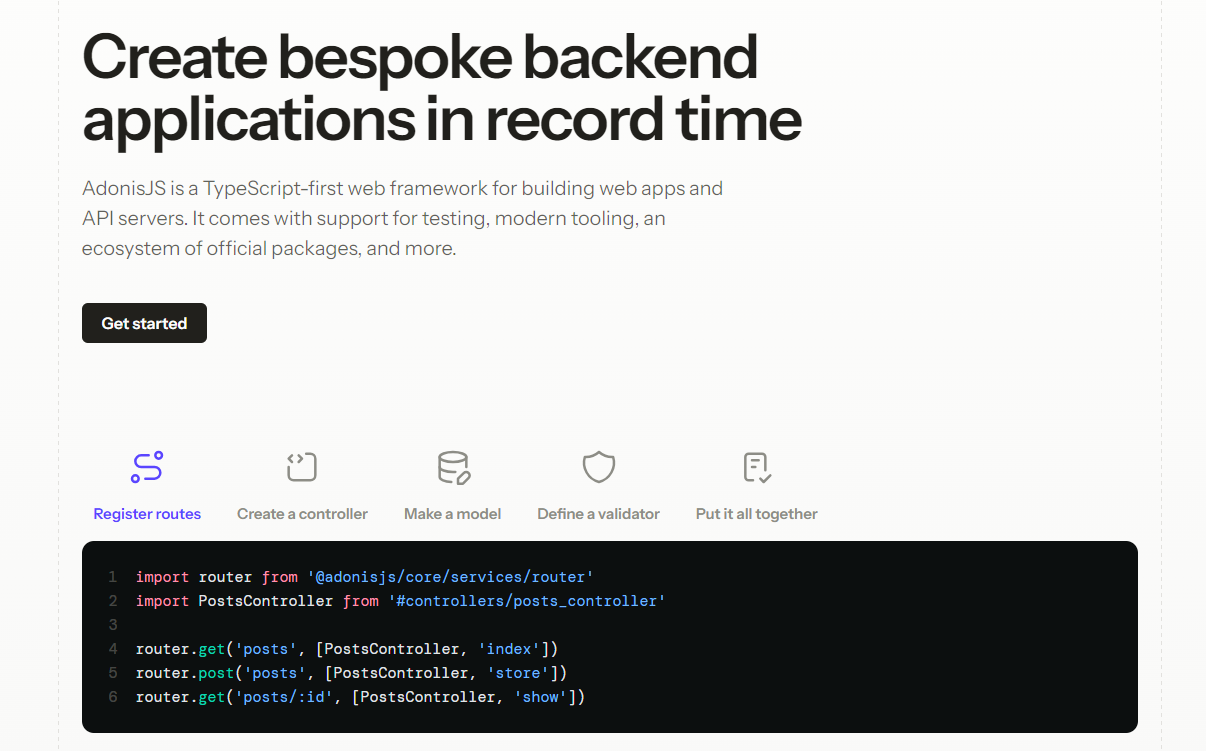Image resolution: width=1206 pixels, height=751 pixels.
Task: Click 'import PostsController' on line 2
Action: click(x=235, y=601)
